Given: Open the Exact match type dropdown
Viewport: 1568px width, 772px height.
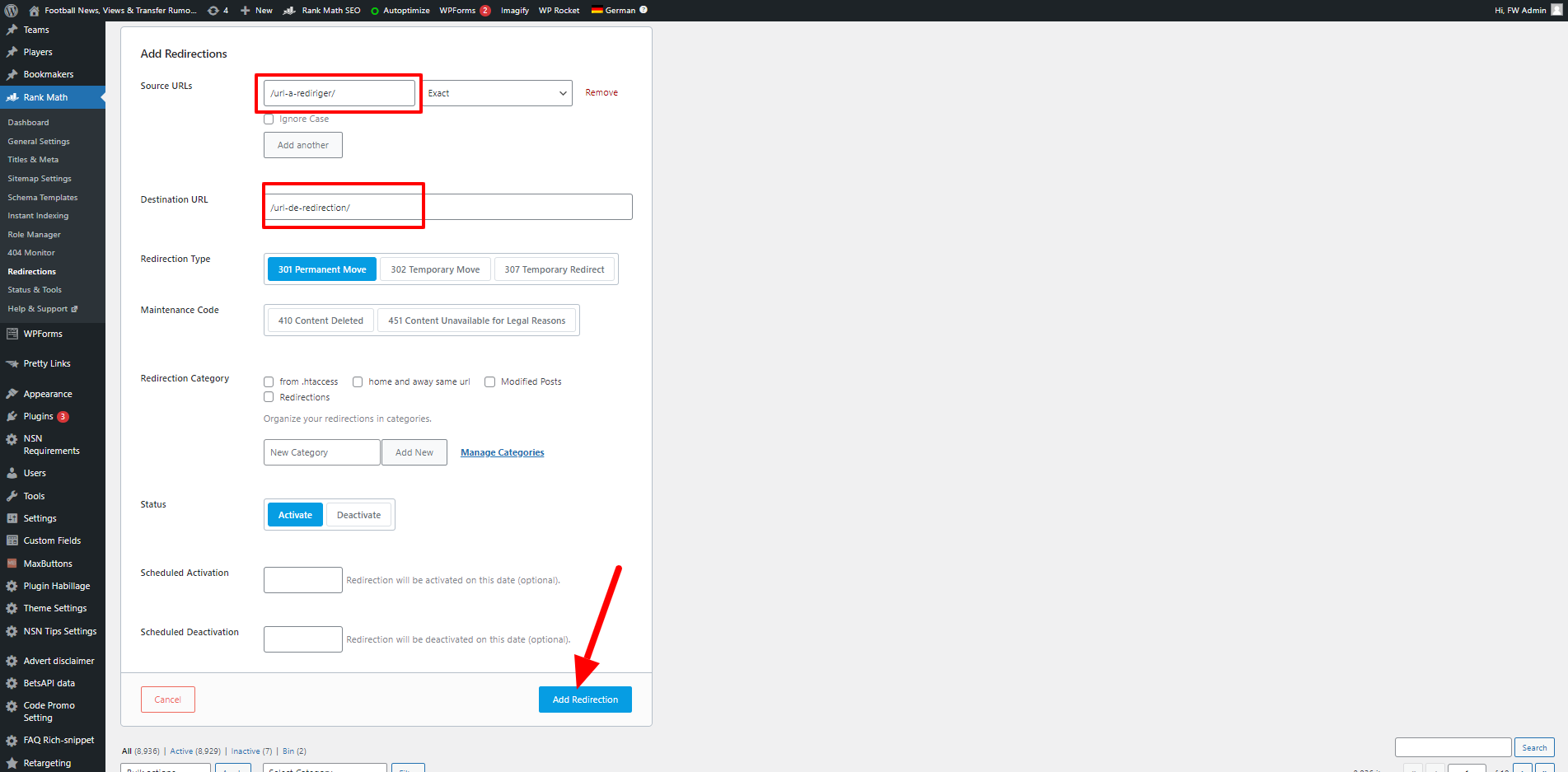Looking at the screenshot, I should click(497, 93).
